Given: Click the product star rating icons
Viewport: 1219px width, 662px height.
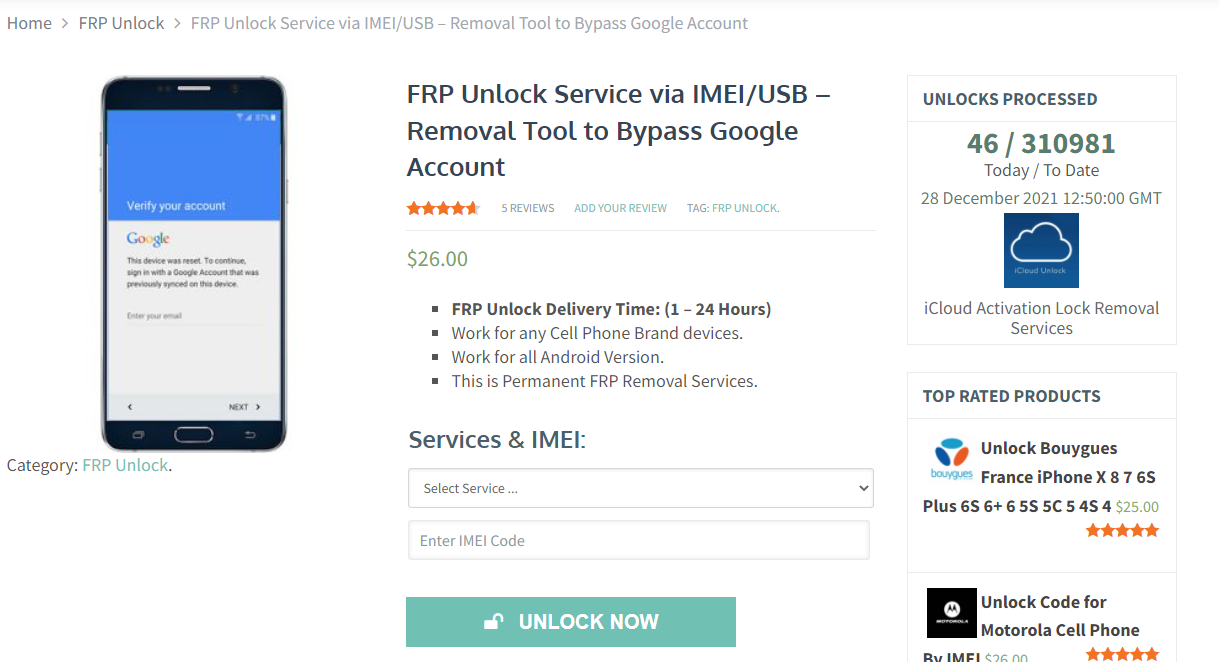Looking at the screenshot, I should tap(443, 208).
